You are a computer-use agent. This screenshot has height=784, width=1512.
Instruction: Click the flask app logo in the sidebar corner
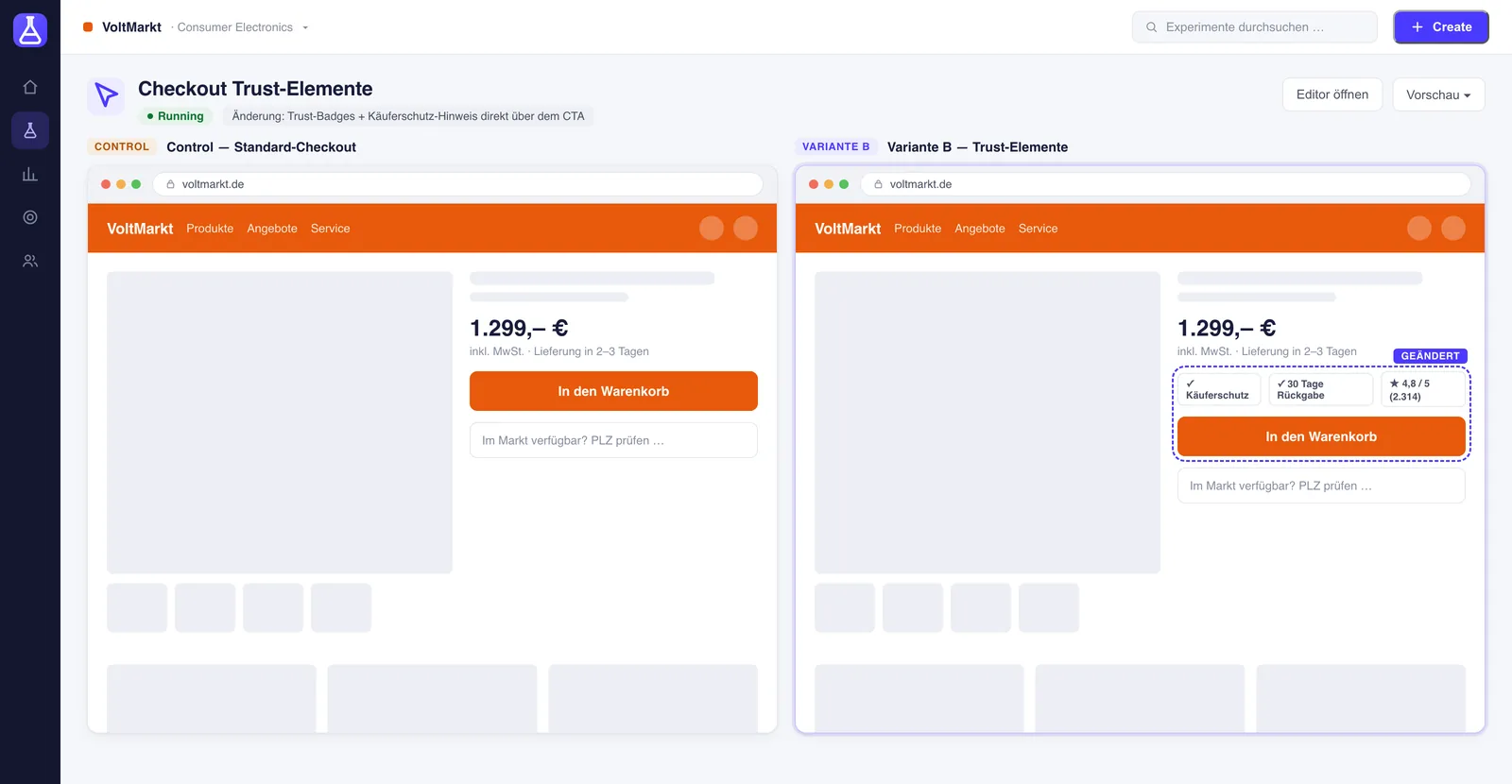(30, 30)
